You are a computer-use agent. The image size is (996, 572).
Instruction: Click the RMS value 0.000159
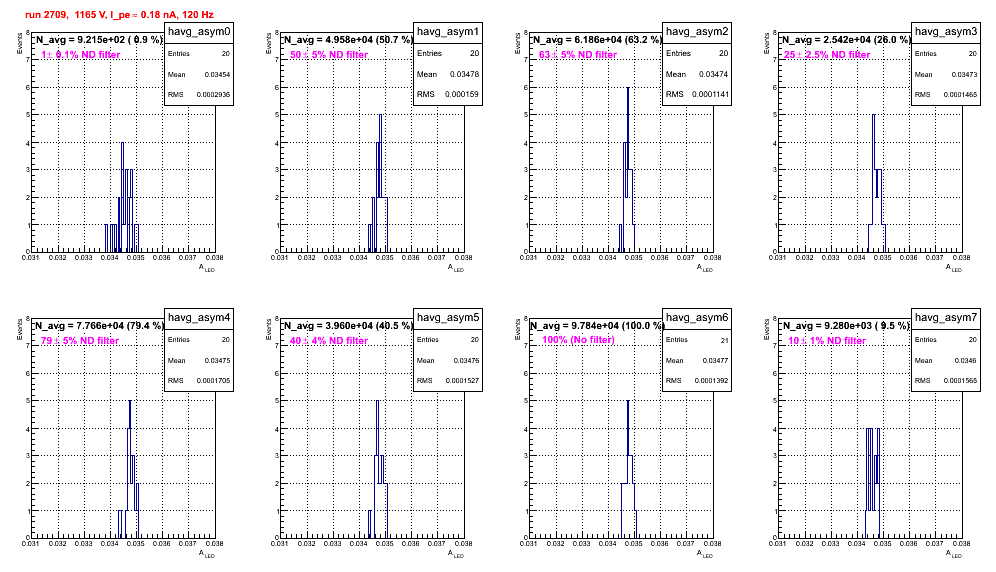point(462,94)
